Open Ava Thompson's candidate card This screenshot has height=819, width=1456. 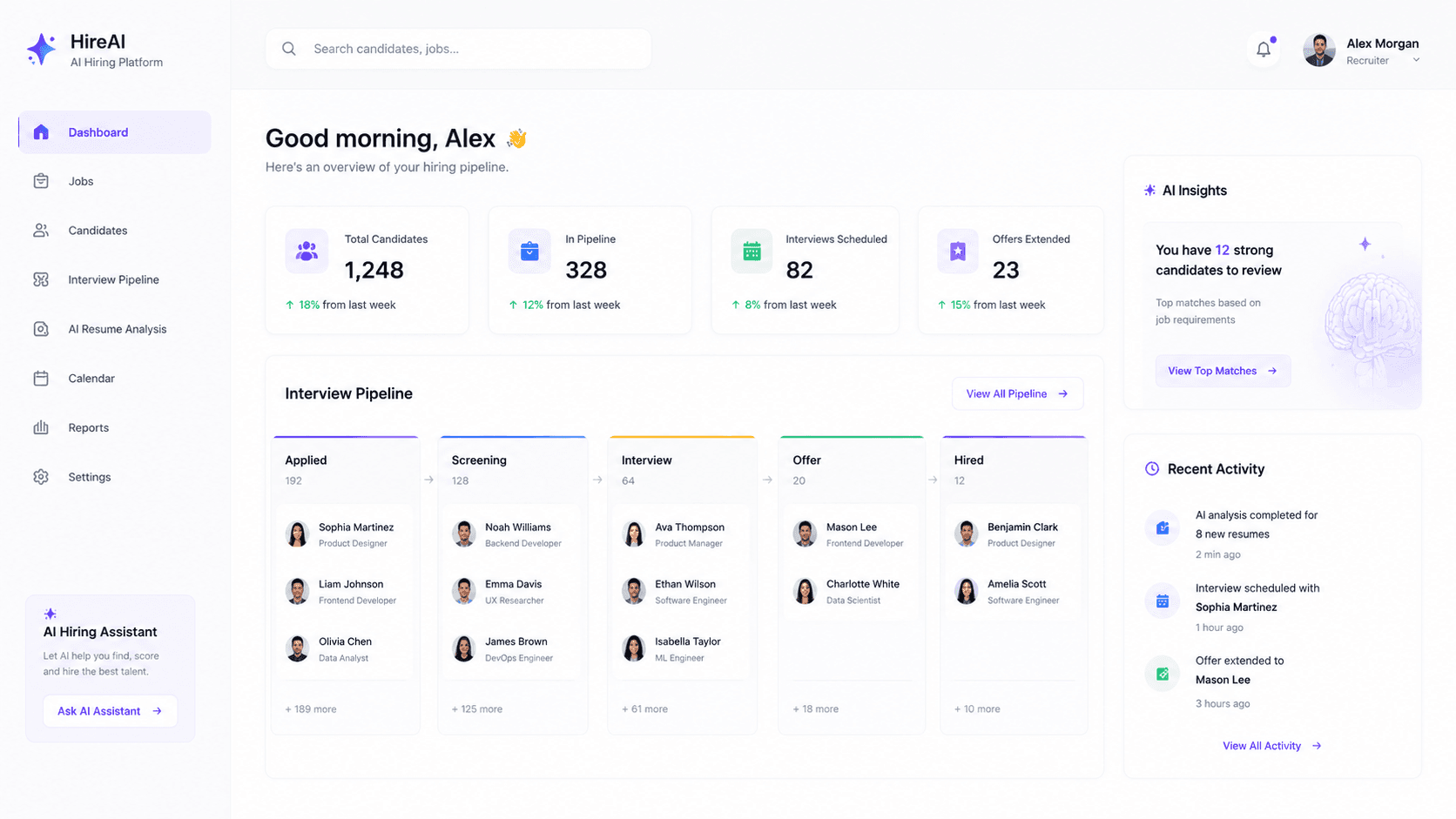(682, 534)
